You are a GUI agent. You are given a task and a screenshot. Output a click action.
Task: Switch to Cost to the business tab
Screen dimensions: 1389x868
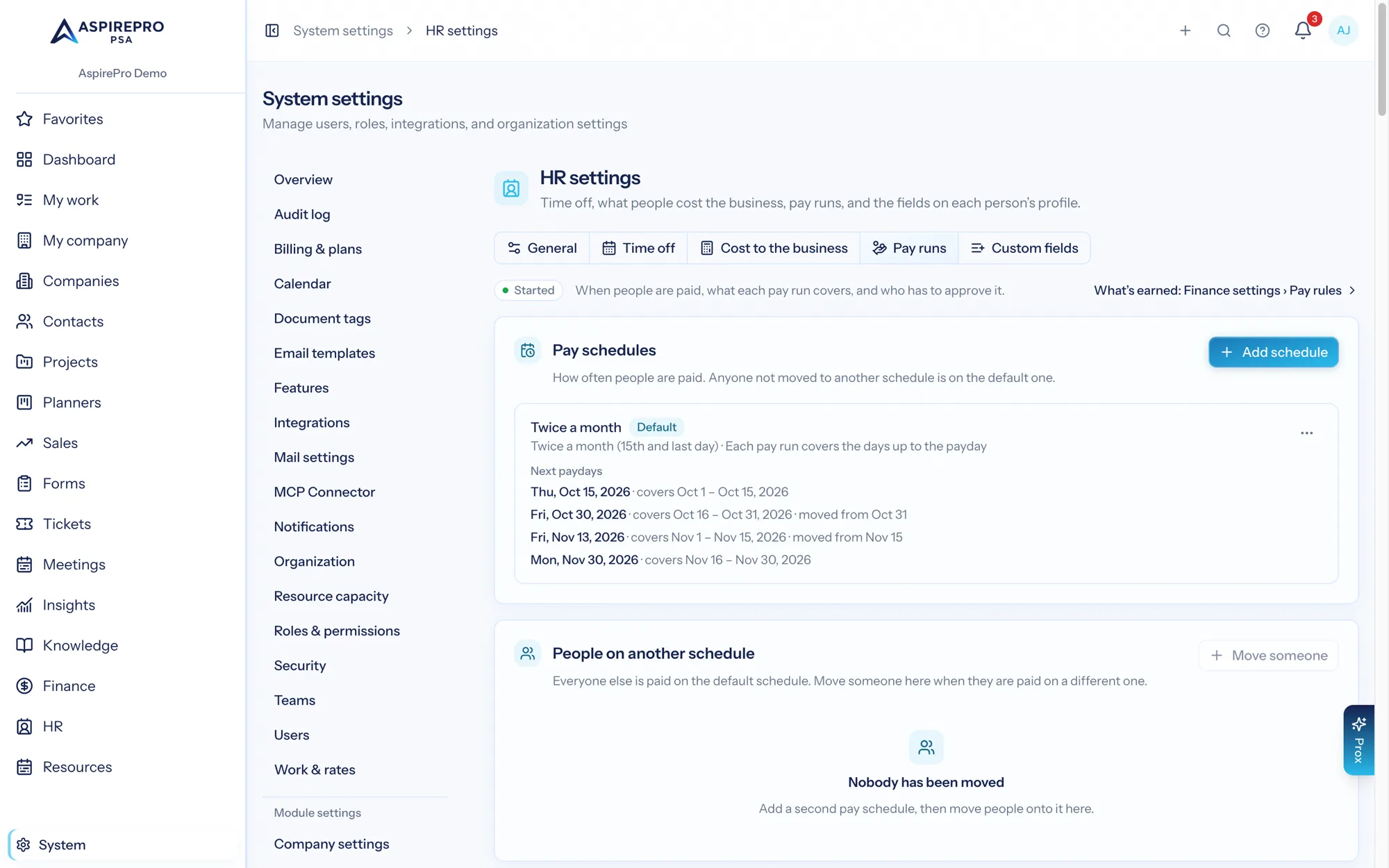tap(774, 248)
